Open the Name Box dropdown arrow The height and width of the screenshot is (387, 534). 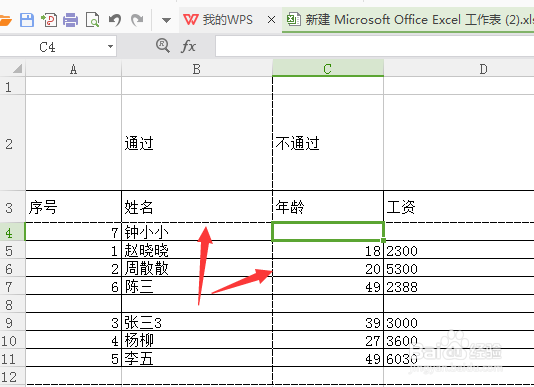click(110, 47)
